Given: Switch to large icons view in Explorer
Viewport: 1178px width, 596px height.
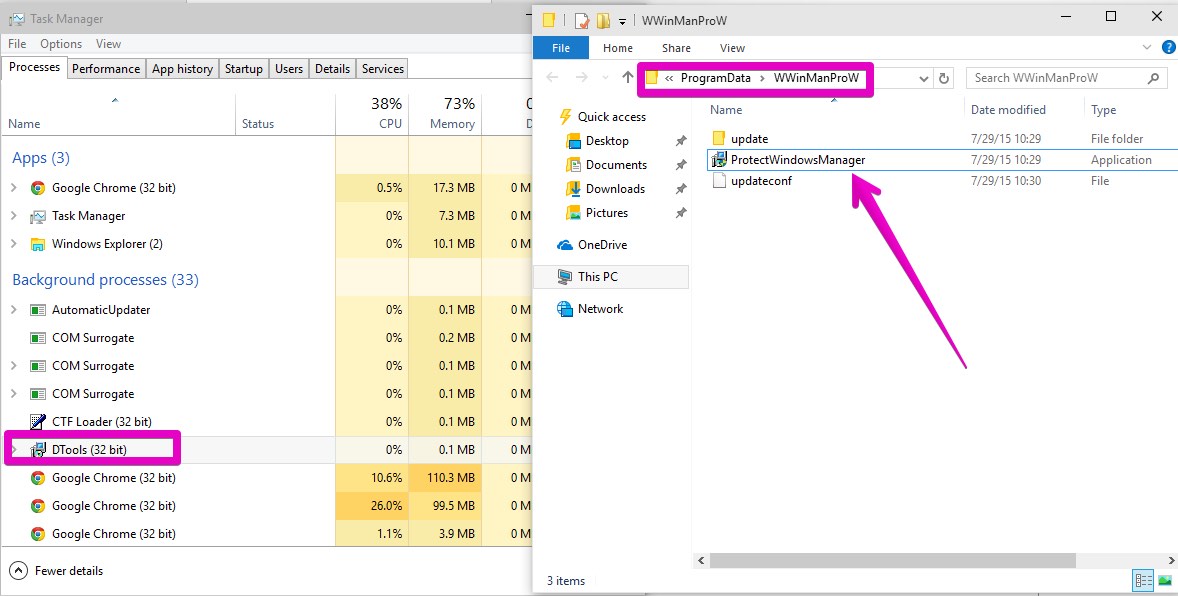Looking at the screenshot, I should click(x=1164, y=580).
